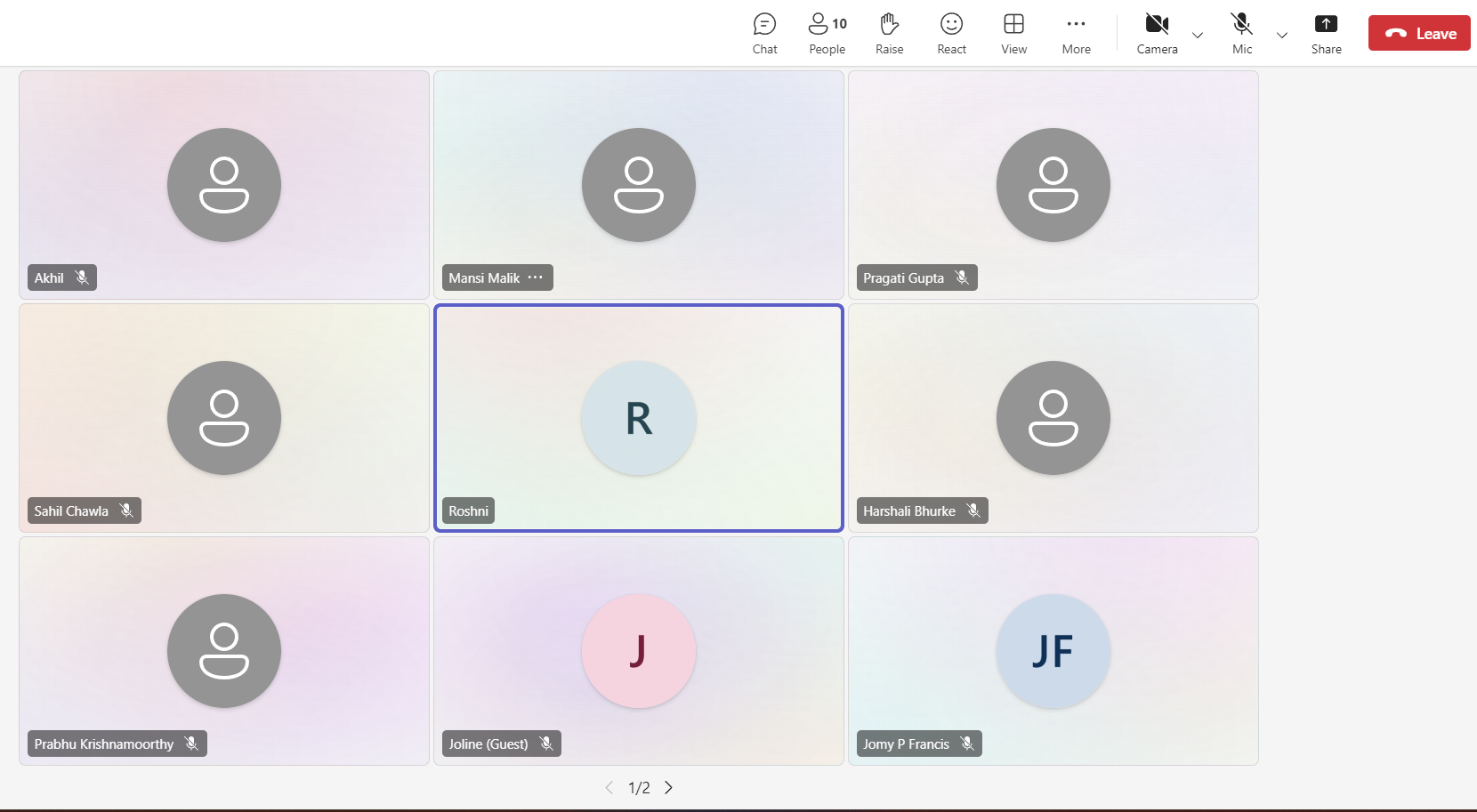1477x812 pixels.
Task: Select Jomy P Francis's JF avatar
Action: (1053, 651)
